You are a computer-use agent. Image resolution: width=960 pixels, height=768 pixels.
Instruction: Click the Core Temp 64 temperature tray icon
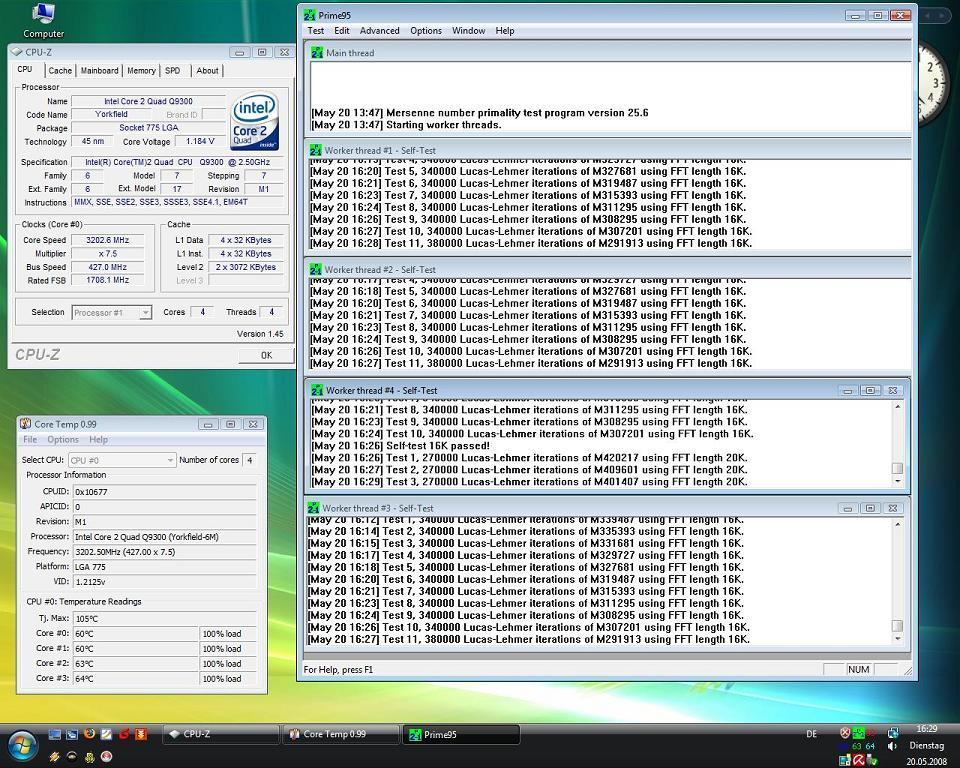(x=870, y=747)
